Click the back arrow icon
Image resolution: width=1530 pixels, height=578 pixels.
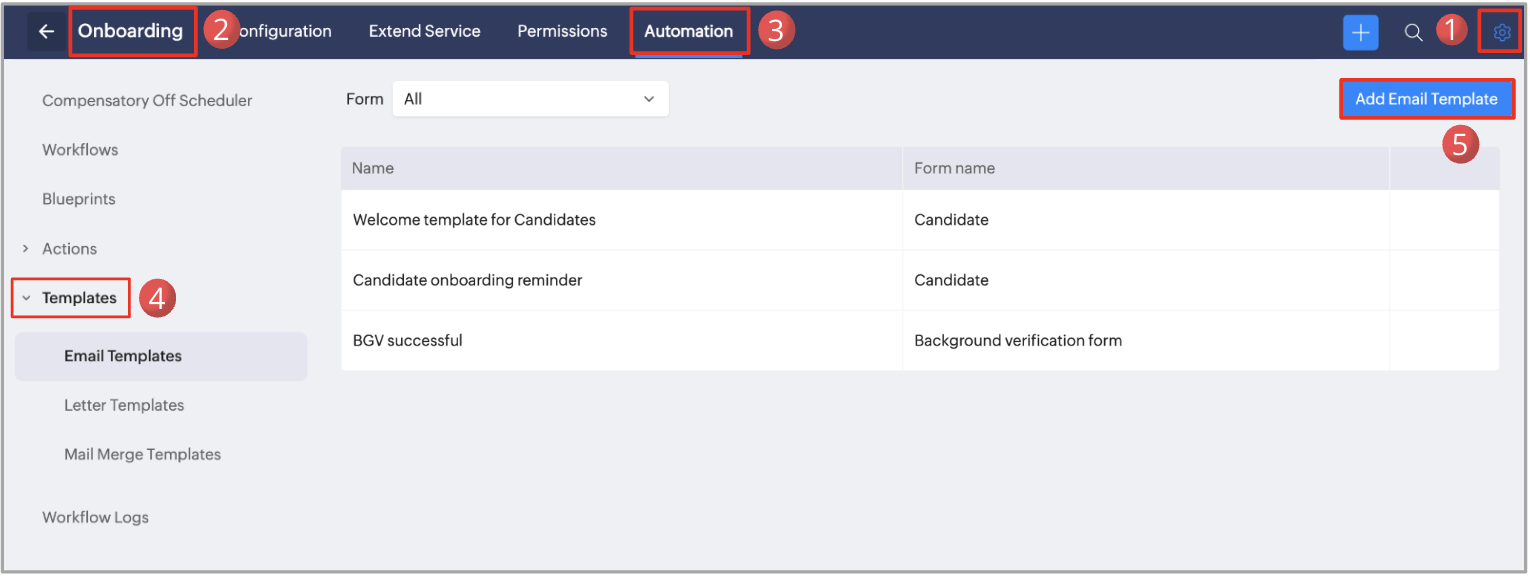click(46, 31)
